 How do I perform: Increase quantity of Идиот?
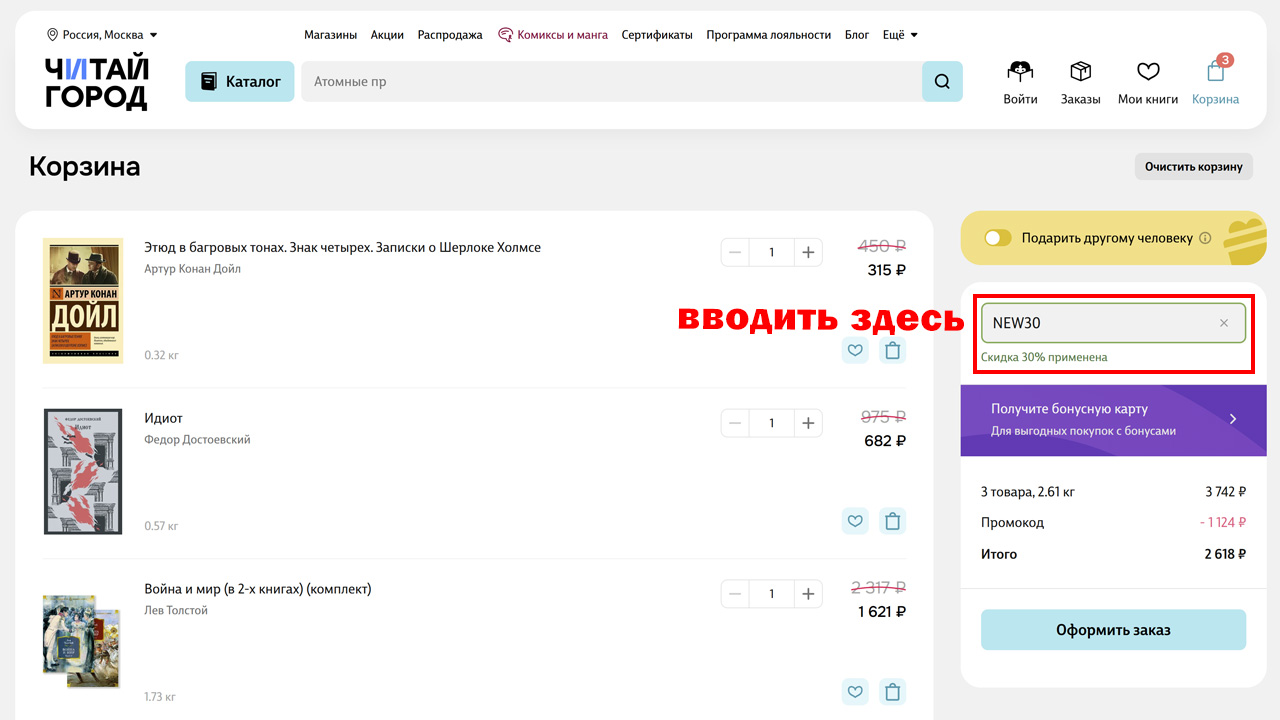point(808,423)
